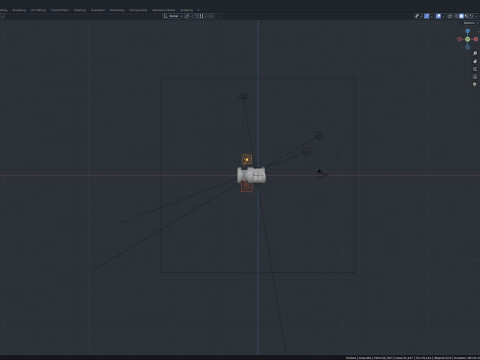The height and width of the screenshot is (360, 480).
Task: Open the viewport shading options dropdown
Action: (476, 16)
